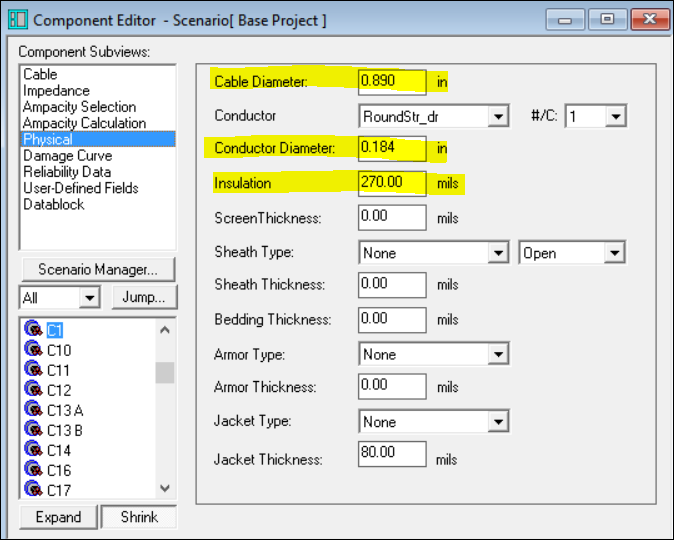Switch to Ampacity Calculation subview
The height and width of the screenshot is (540, 674).
[84, 123]
